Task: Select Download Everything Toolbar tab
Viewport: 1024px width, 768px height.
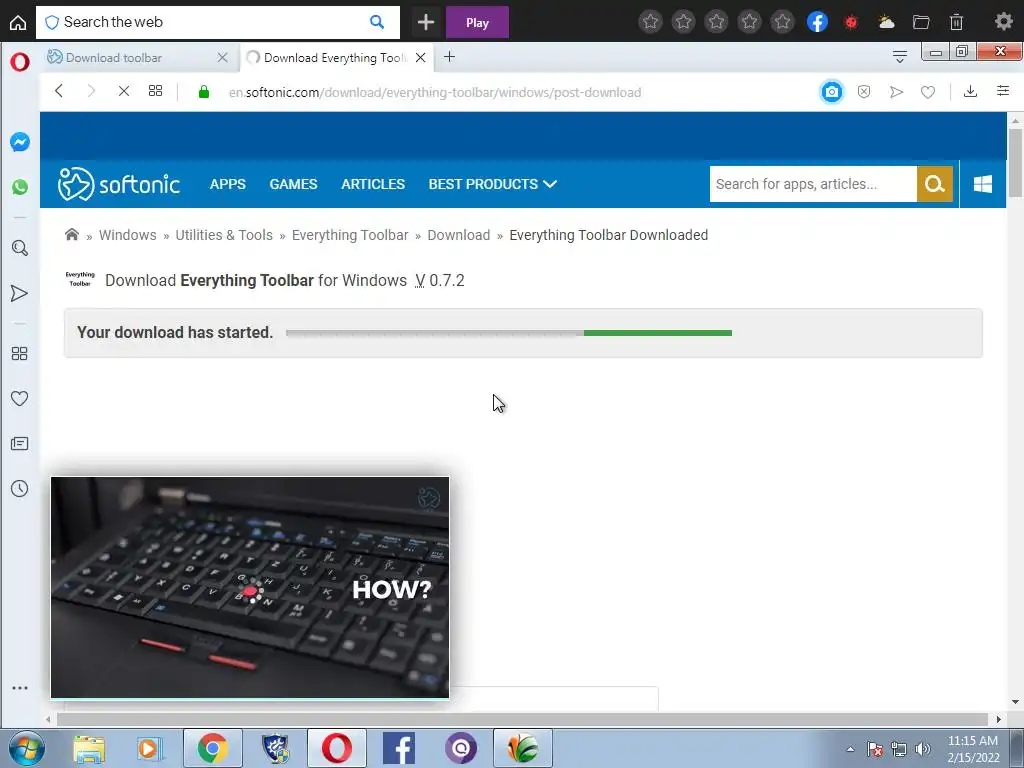Action: click(335, 57)
